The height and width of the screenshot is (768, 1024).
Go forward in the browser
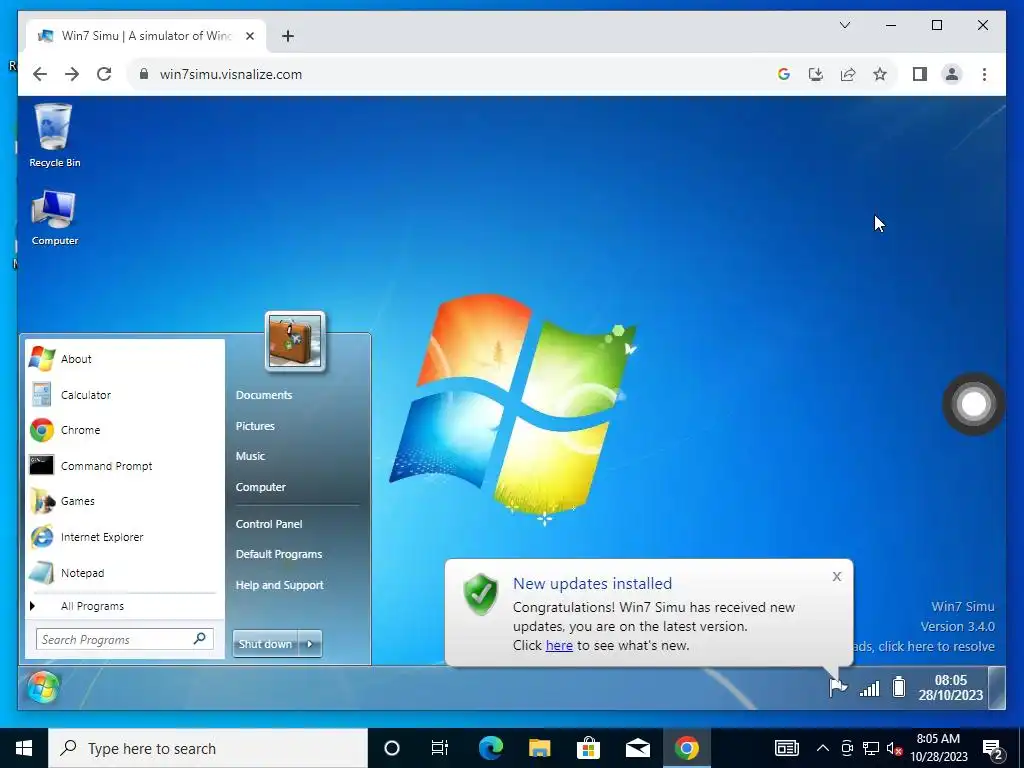72,74
